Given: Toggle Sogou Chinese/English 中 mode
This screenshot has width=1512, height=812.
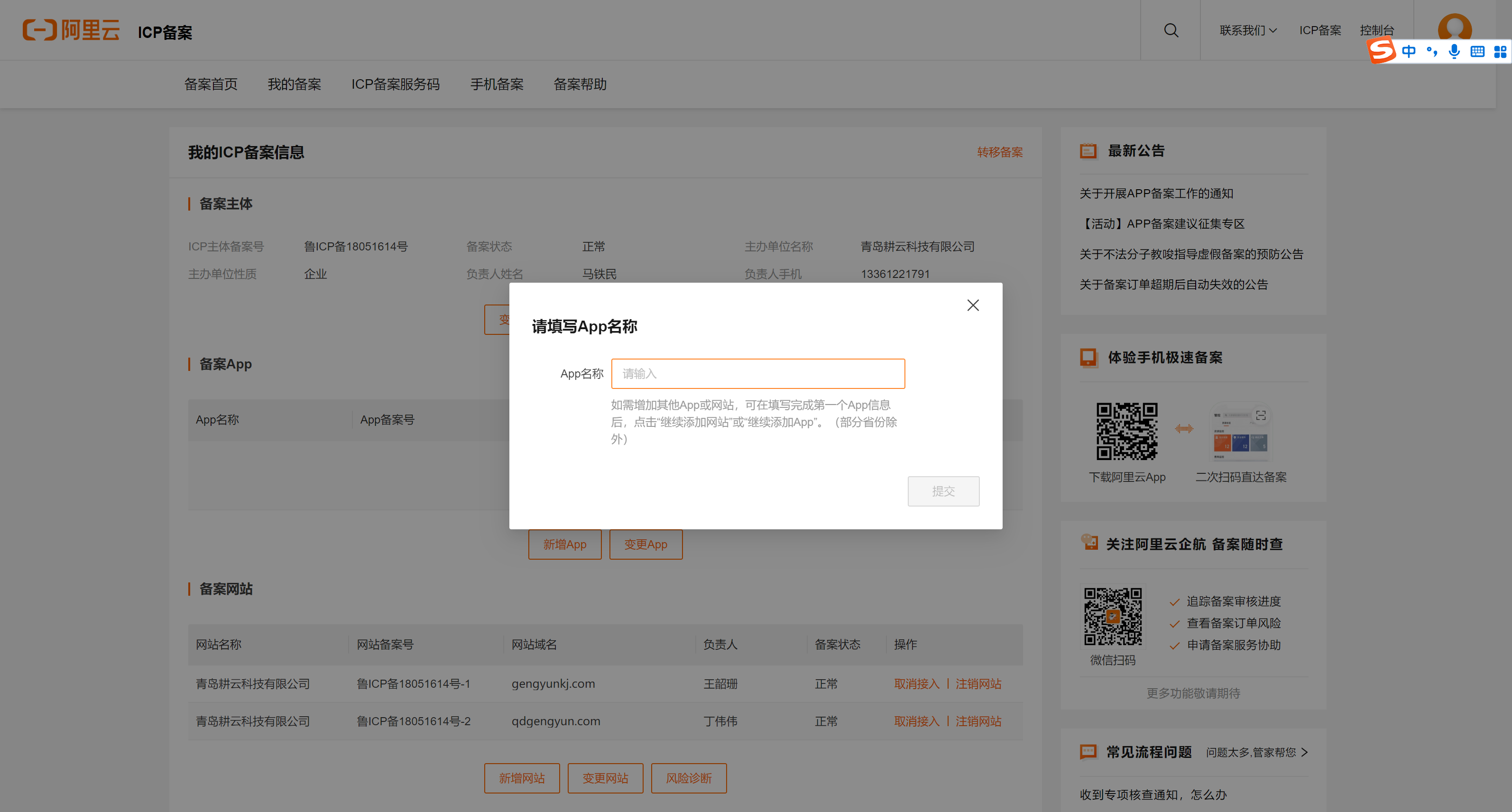Looking at the screenshot, I should point(1408,51).
